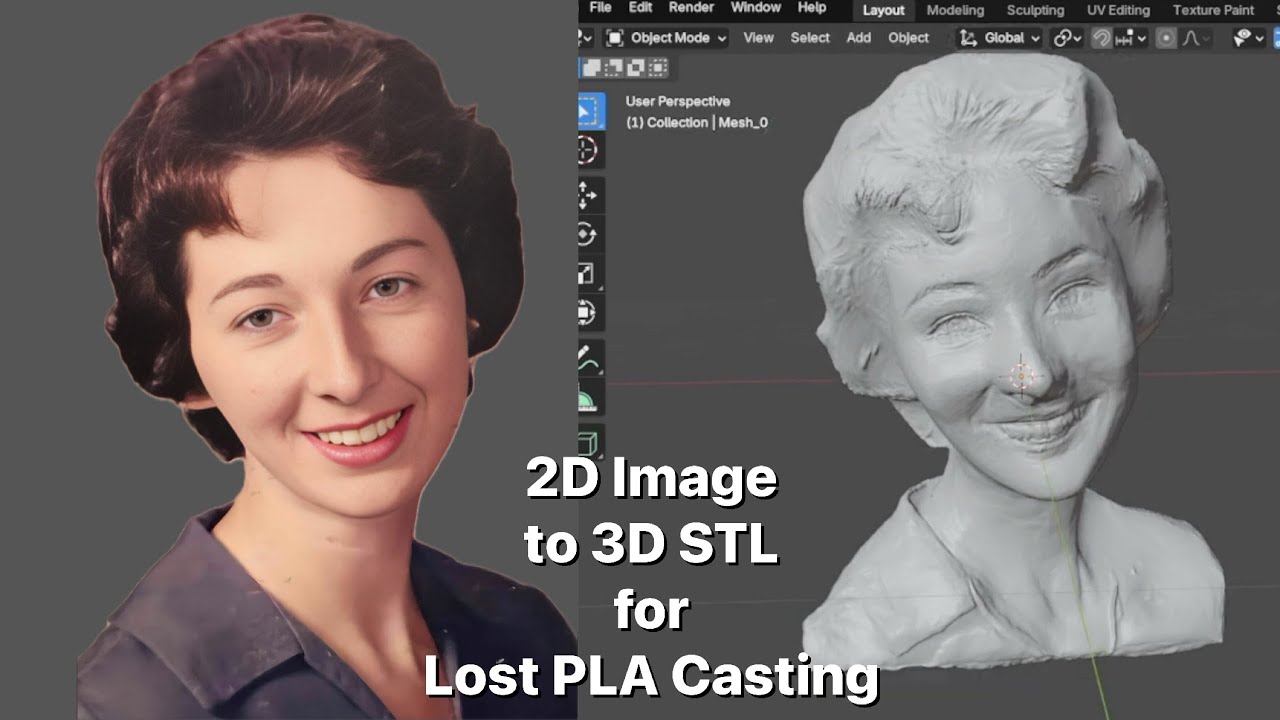This screenshot has width=1280, height=720.
Task: Open the viewport Object menu
Action: click(x=909, y=38)
